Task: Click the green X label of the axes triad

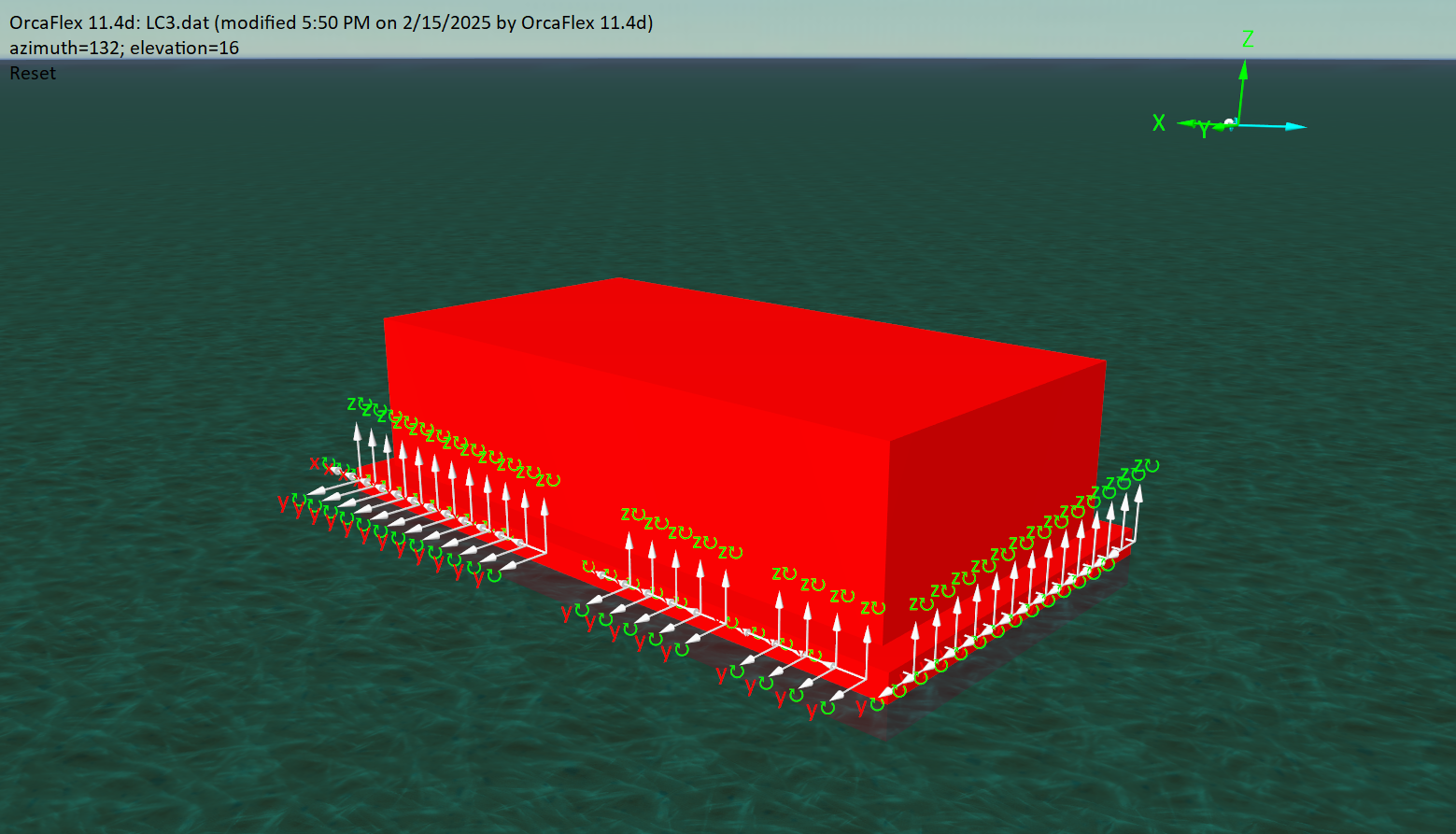Action: 1159,123
